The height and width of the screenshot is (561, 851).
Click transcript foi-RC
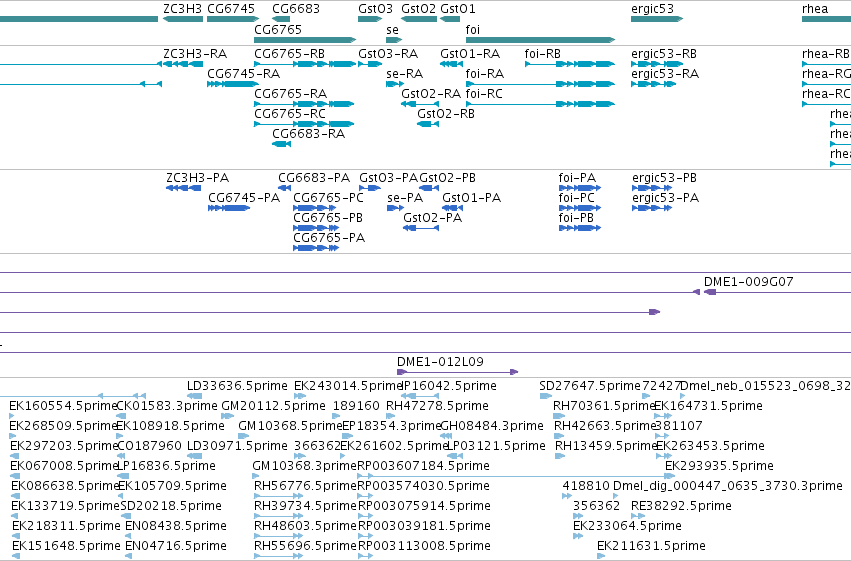pyautogui.click(x=541, y=104)
